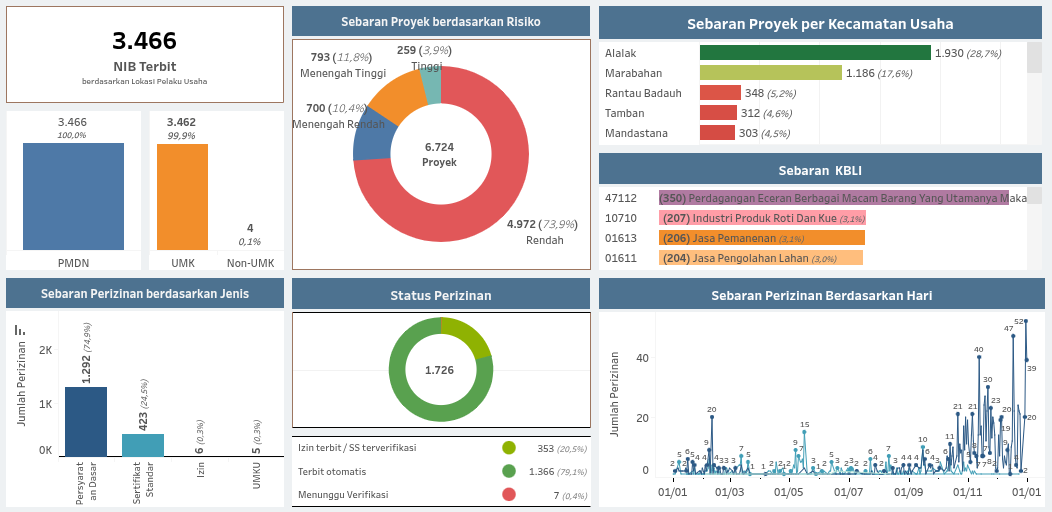Click the olive Izin terbit legend dot
Viewport: 1052px width, 512px height.
tap(509, 448)
